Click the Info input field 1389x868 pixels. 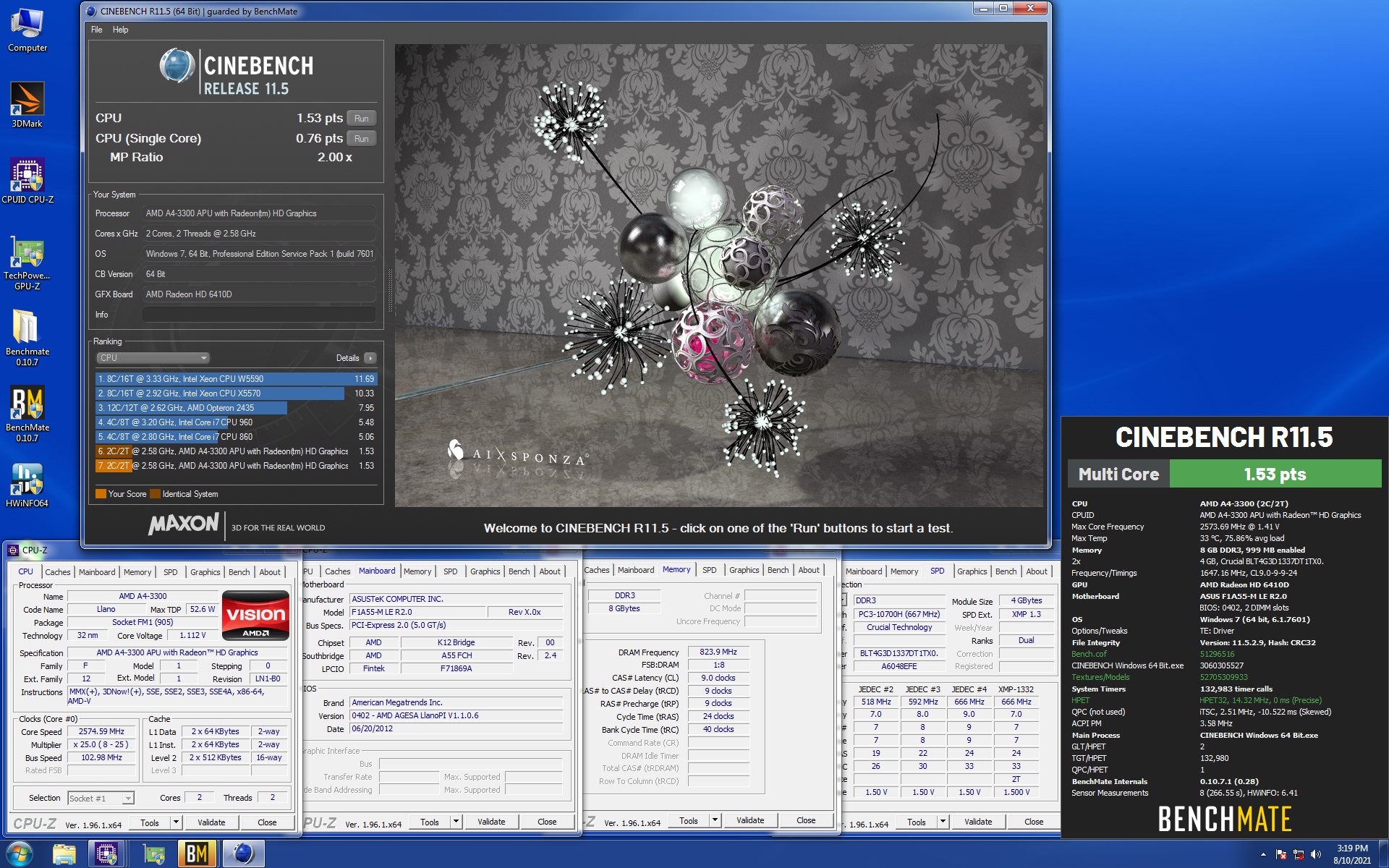259,315
